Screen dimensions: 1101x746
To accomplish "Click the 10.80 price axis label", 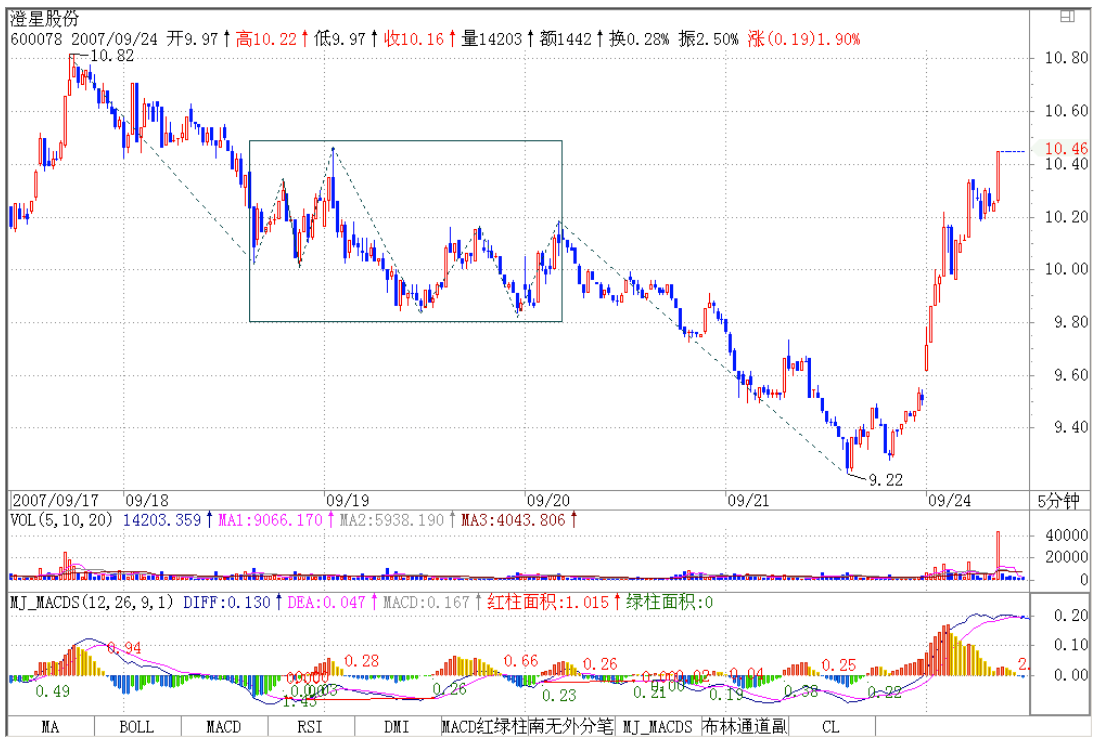I will tap(1066, 58).
